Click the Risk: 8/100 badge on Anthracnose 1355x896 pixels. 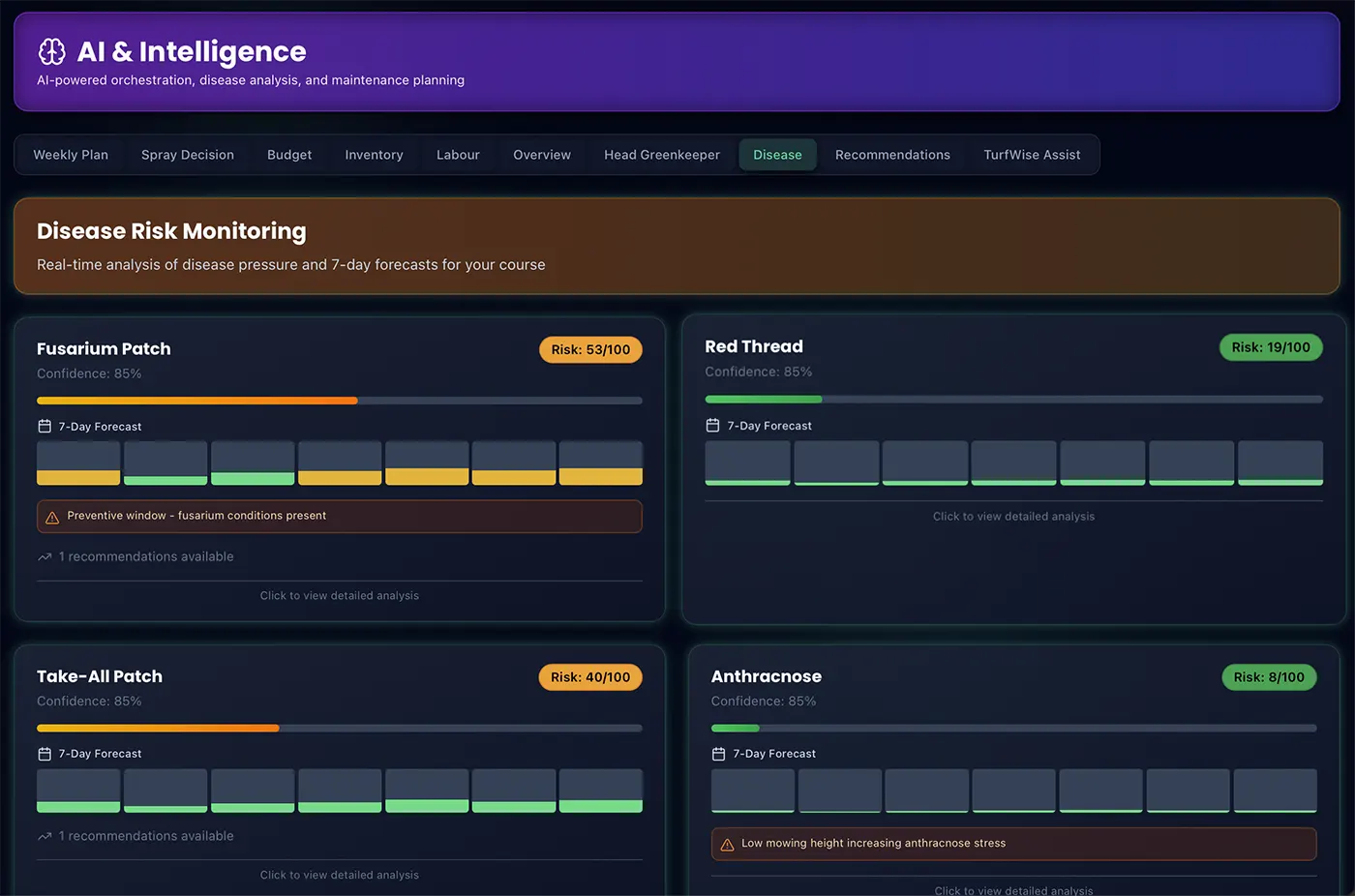click(1269, 677)
